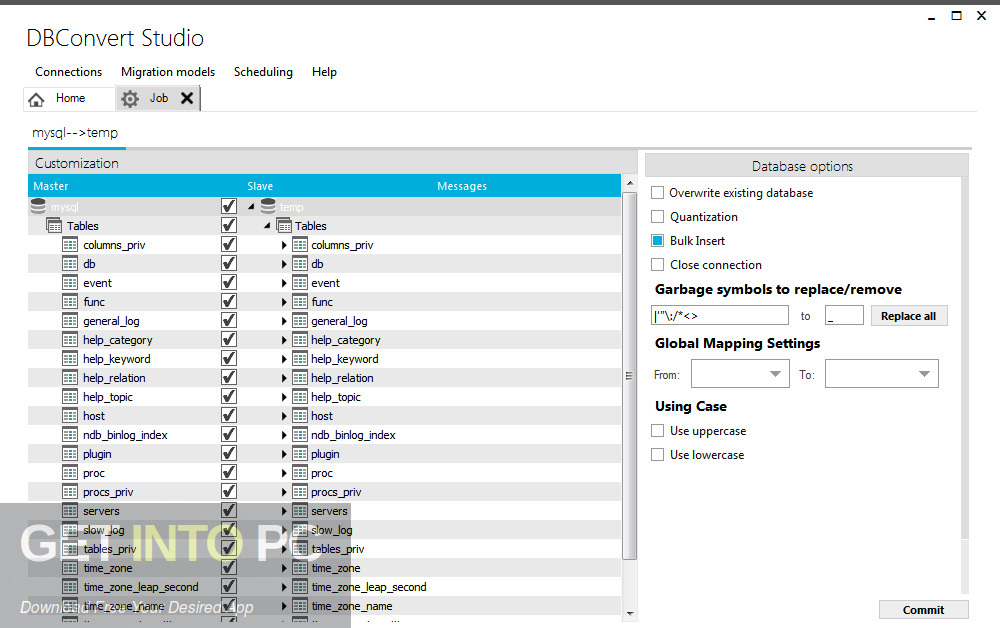1000x628 pixels.
Task: Click Master event table icon
Action: click(70, 282)
